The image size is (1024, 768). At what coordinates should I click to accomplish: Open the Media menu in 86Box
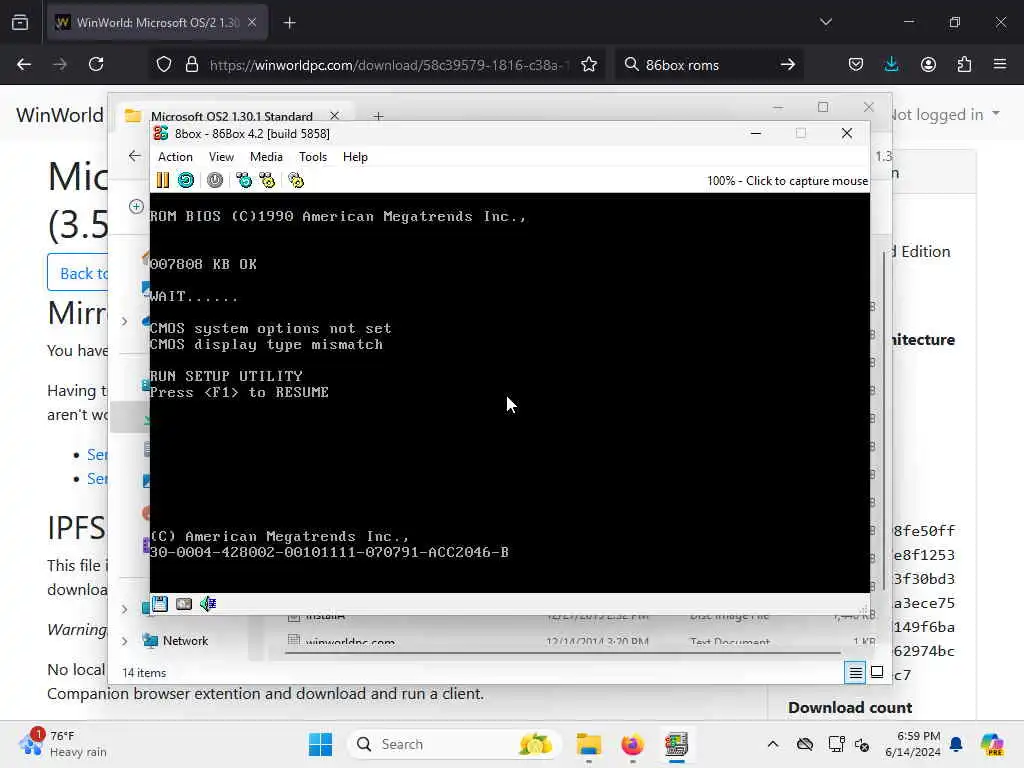point(266,157)
